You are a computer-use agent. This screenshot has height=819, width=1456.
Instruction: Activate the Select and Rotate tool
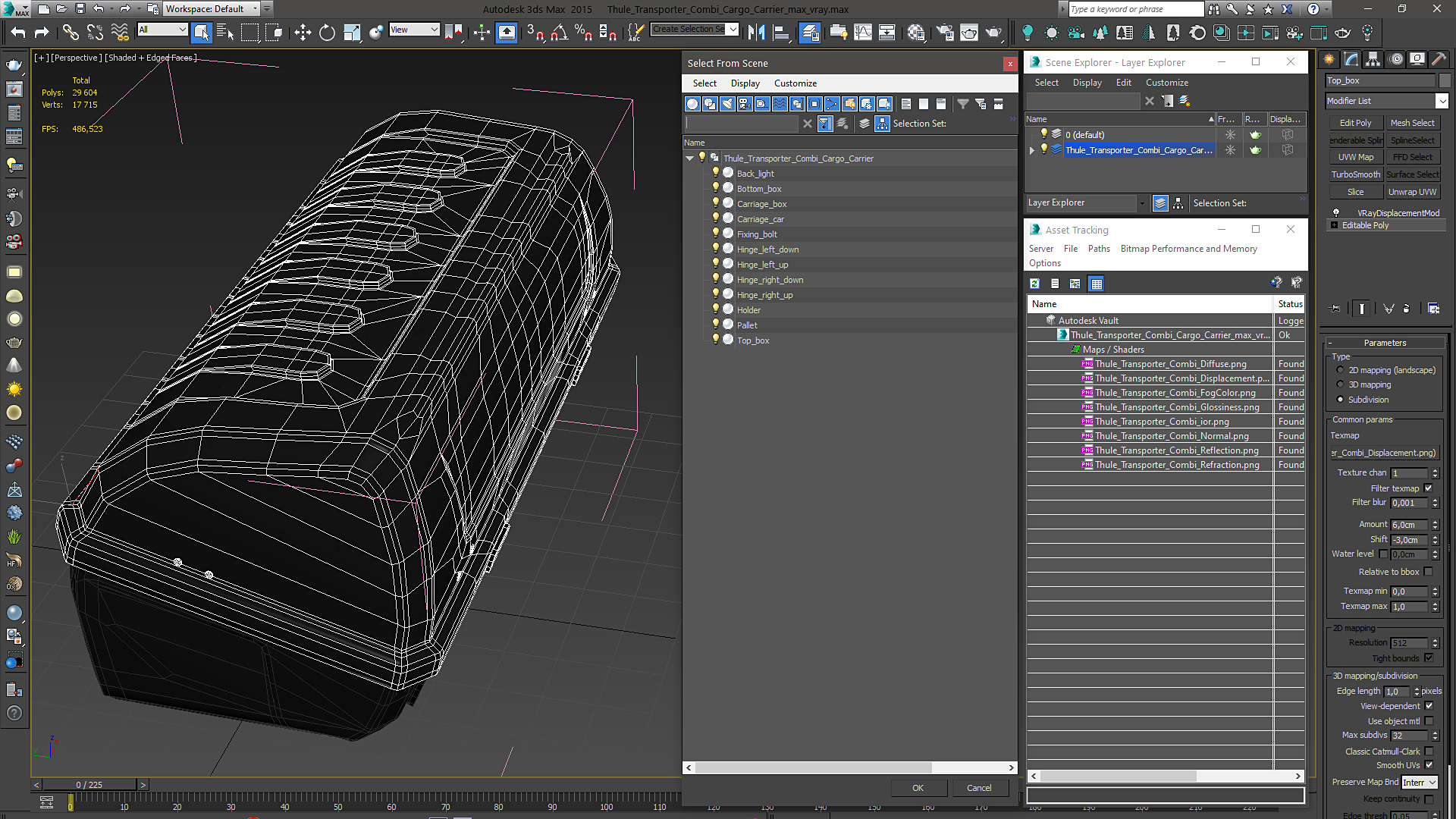click(327, 32)
